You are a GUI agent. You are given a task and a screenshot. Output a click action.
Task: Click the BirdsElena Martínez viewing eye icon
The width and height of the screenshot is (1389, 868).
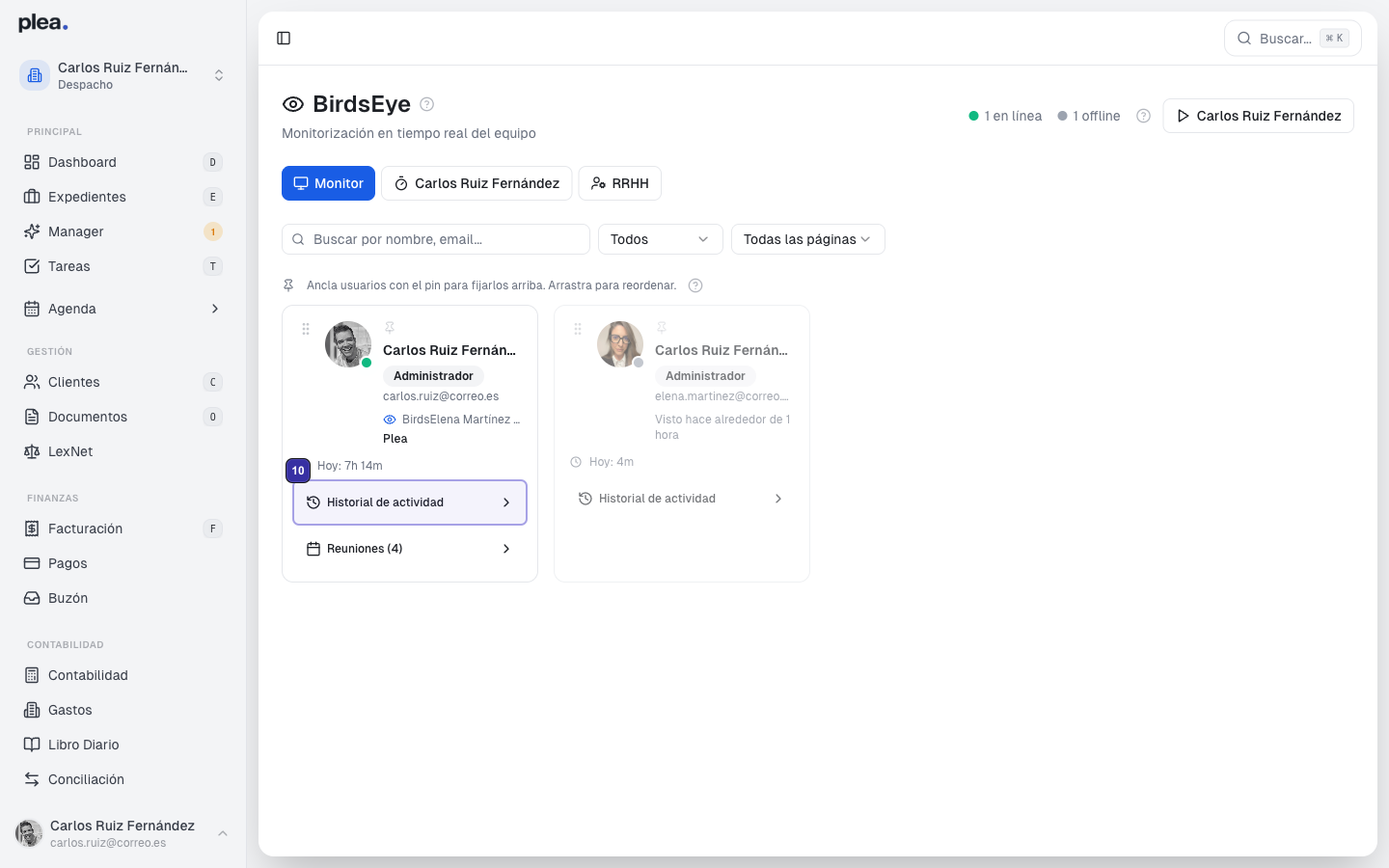(390, 420)
